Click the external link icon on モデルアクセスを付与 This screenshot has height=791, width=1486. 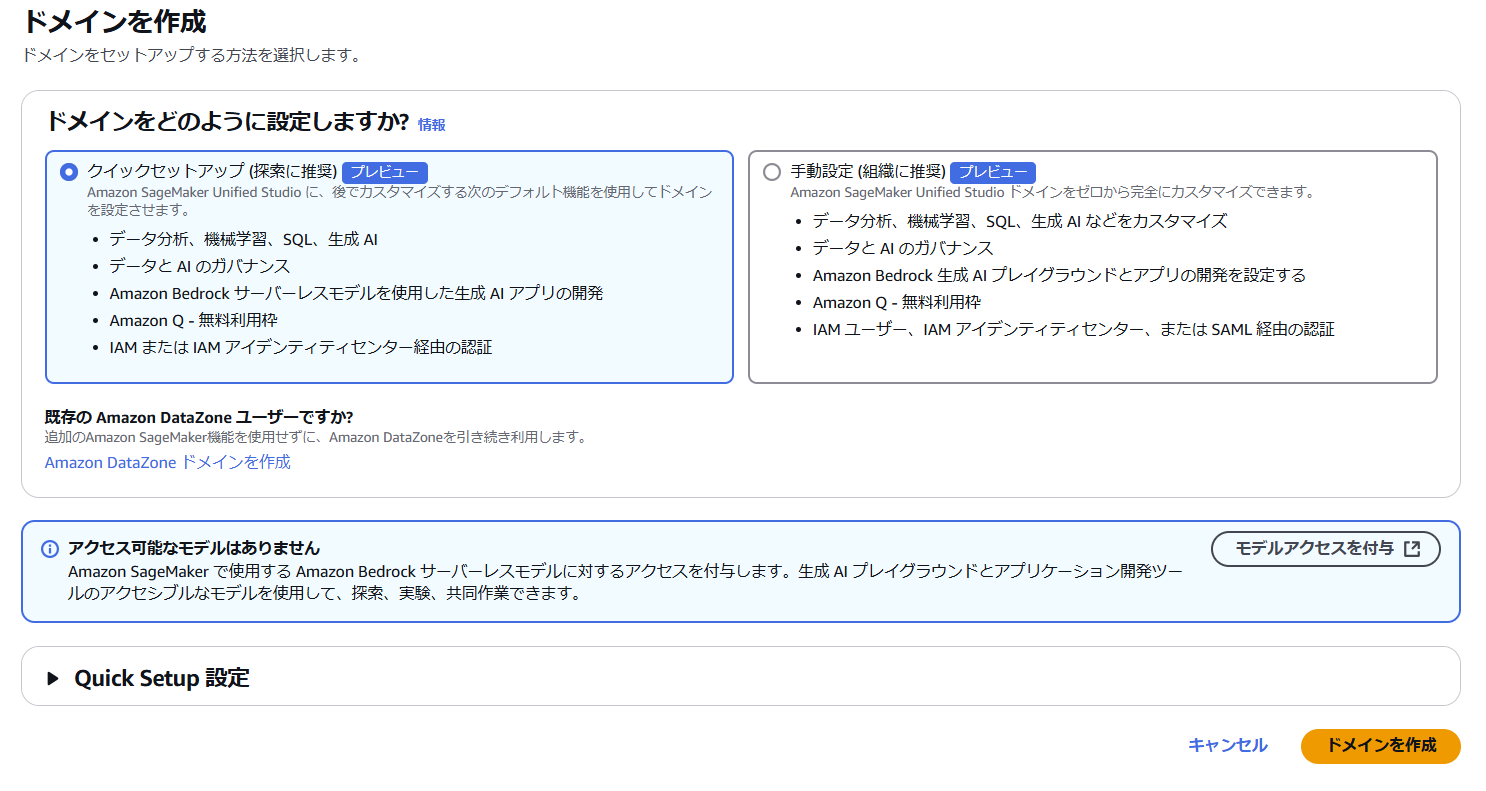[x=1412, y=549]
